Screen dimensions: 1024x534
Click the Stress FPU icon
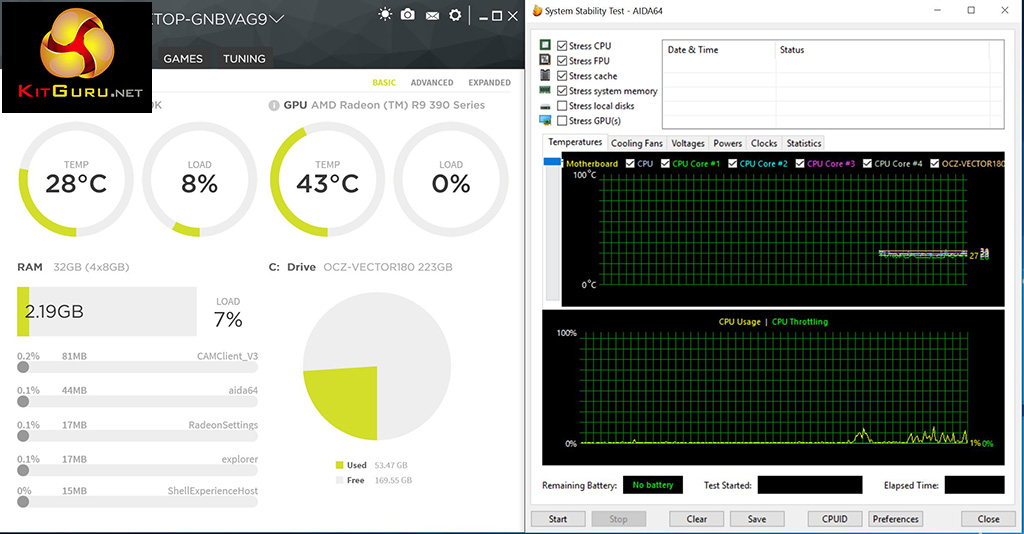click(x=545, y=60)
